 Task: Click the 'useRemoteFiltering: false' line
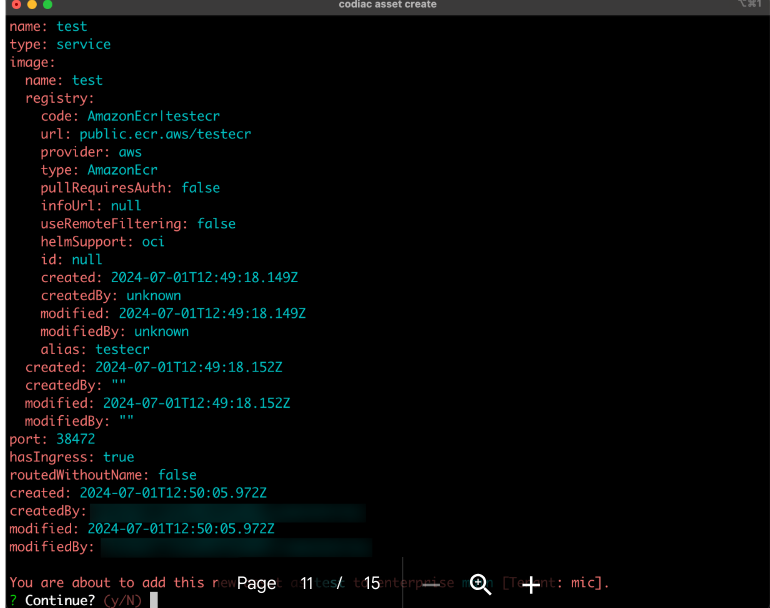138,224
